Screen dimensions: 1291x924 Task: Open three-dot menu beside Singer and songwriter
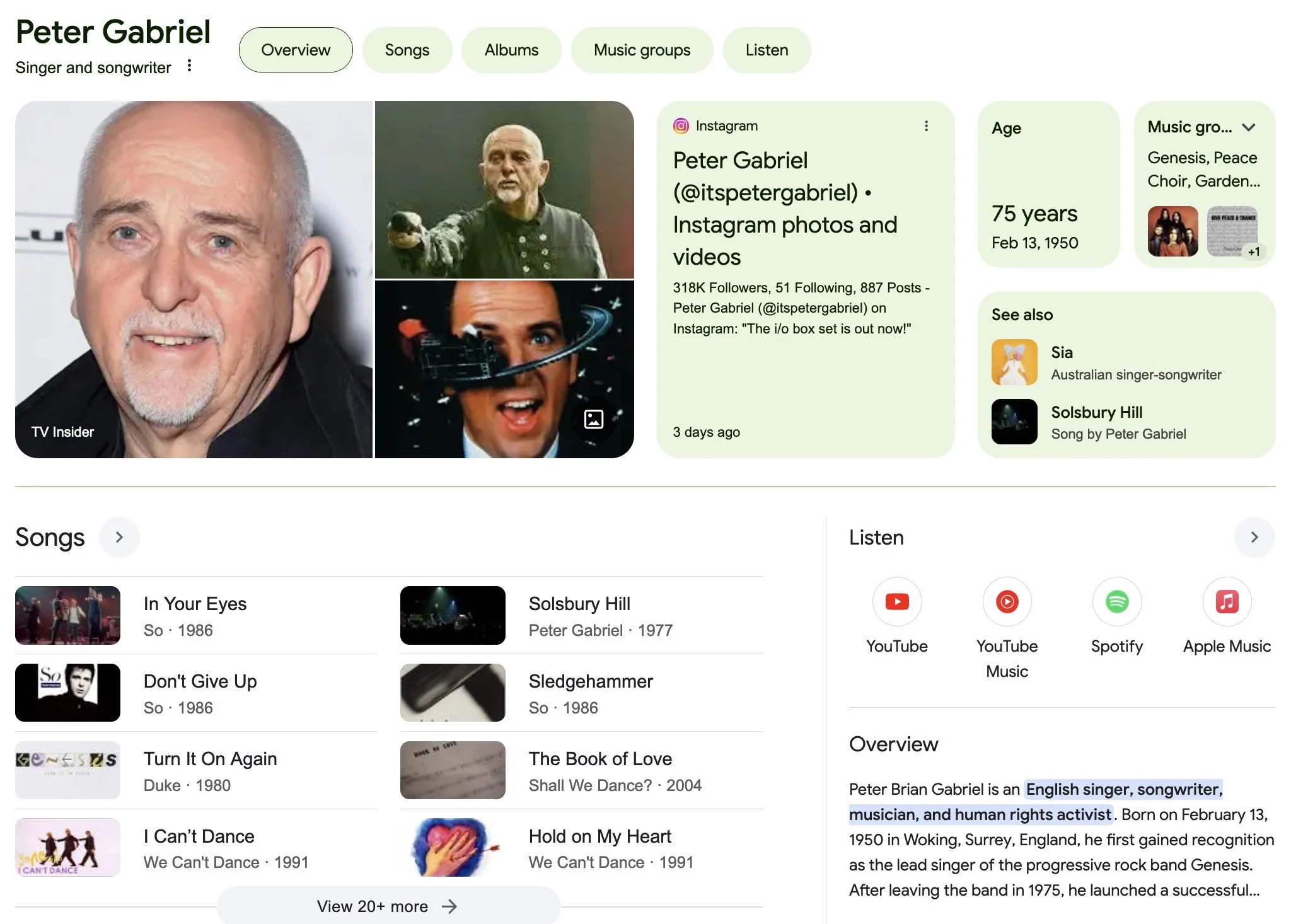(189, 66)
